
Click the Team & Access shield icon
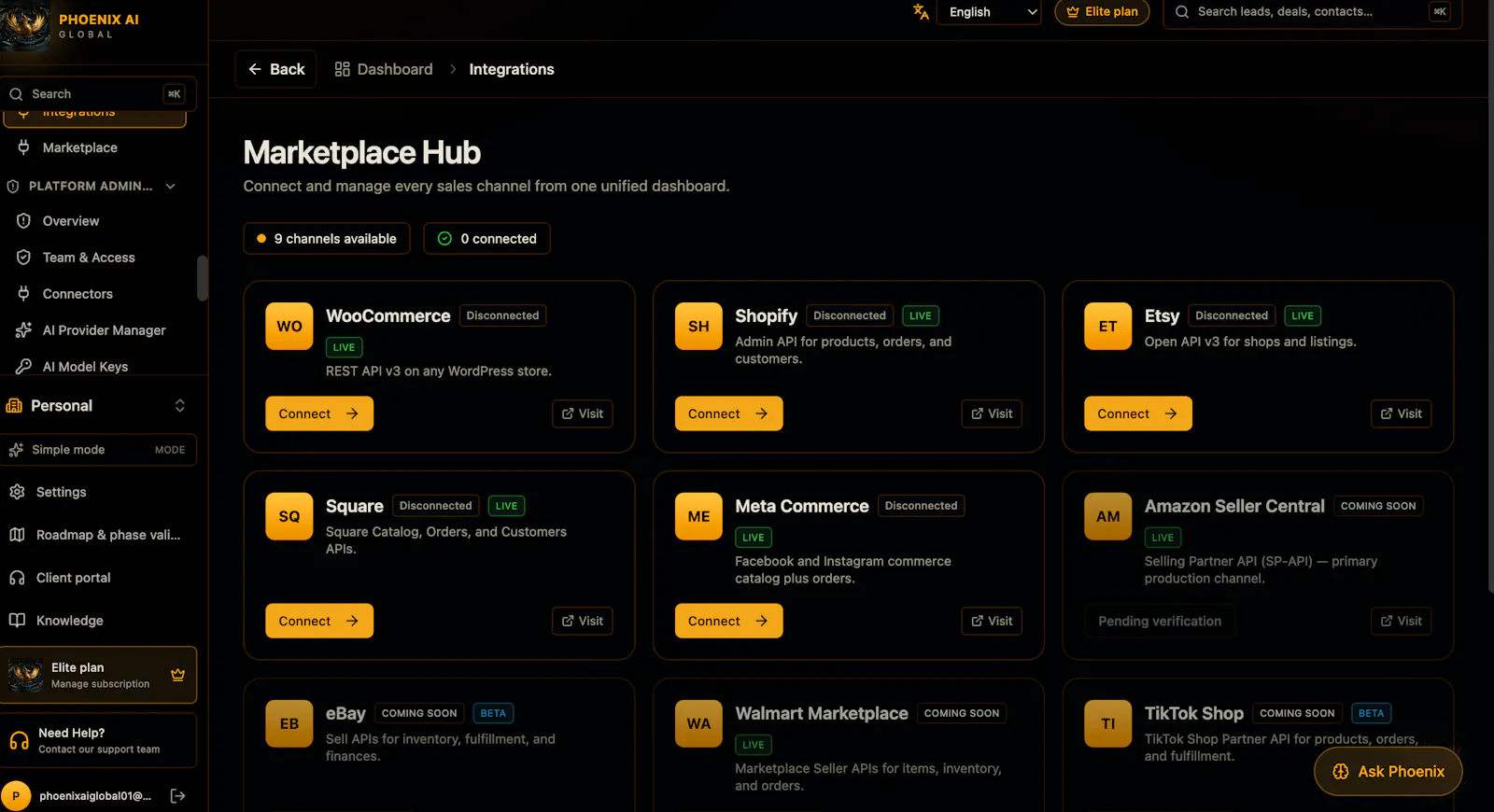point(23,258)
